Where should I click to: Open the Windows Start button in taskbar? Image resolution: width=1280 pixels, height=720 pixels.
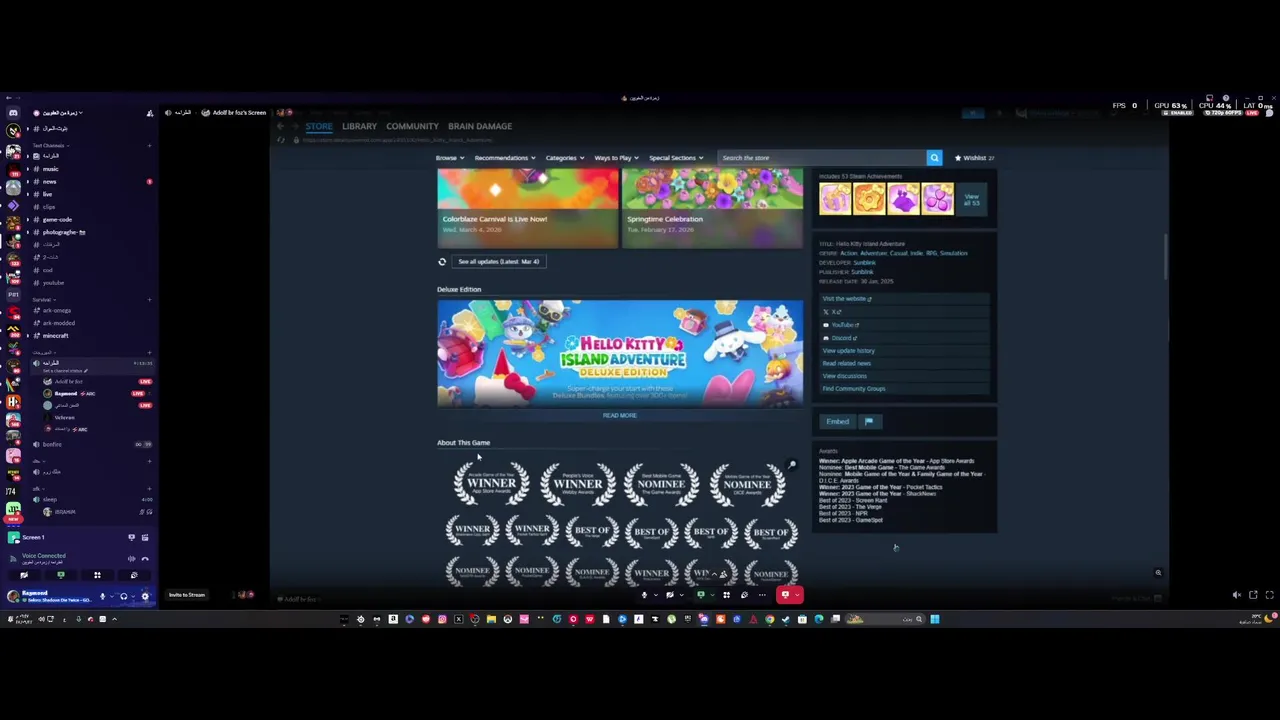click(935, 619)
